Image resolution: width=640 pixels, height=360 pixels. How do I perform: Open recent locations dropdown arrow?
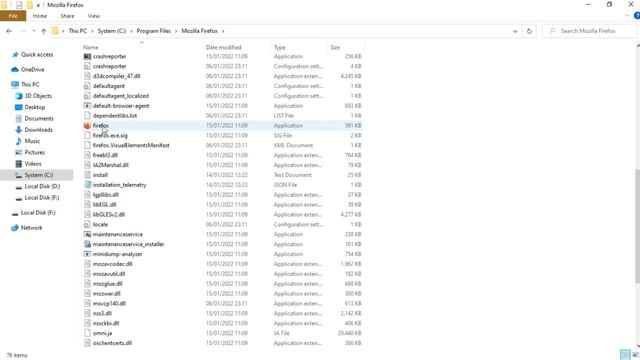(x=34, y=31)
